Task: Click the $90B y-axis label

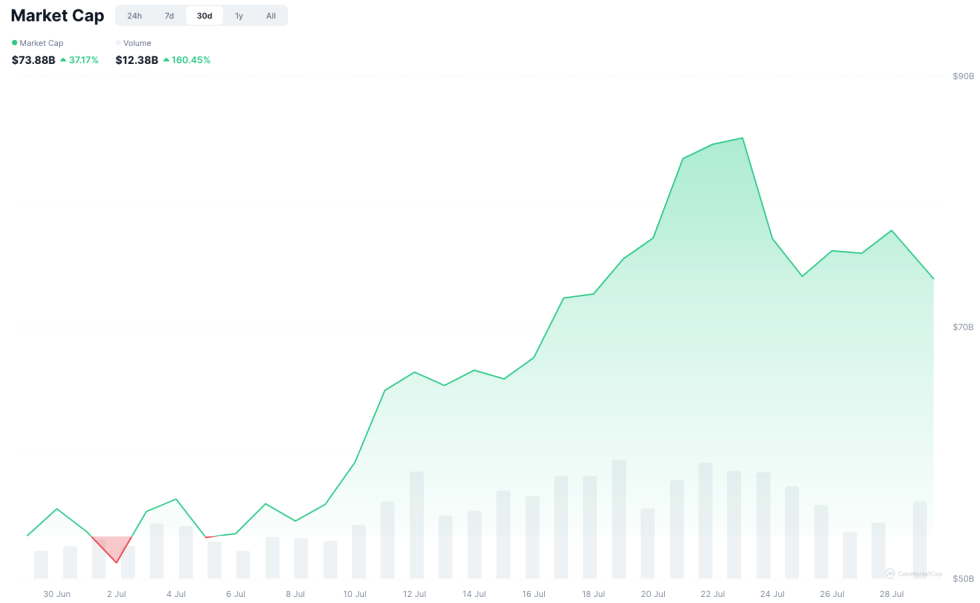Action: pos(963,76)
